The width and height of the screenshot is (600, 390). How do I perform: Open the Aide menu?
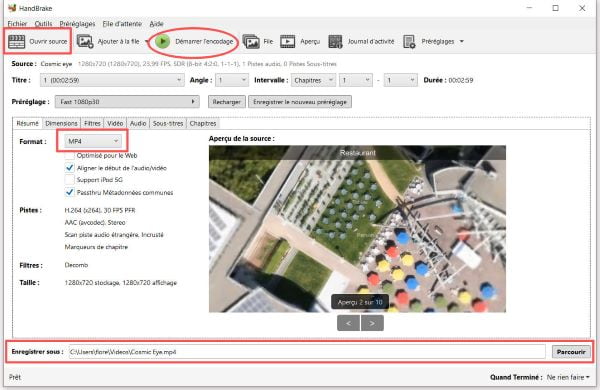[156, 24]
